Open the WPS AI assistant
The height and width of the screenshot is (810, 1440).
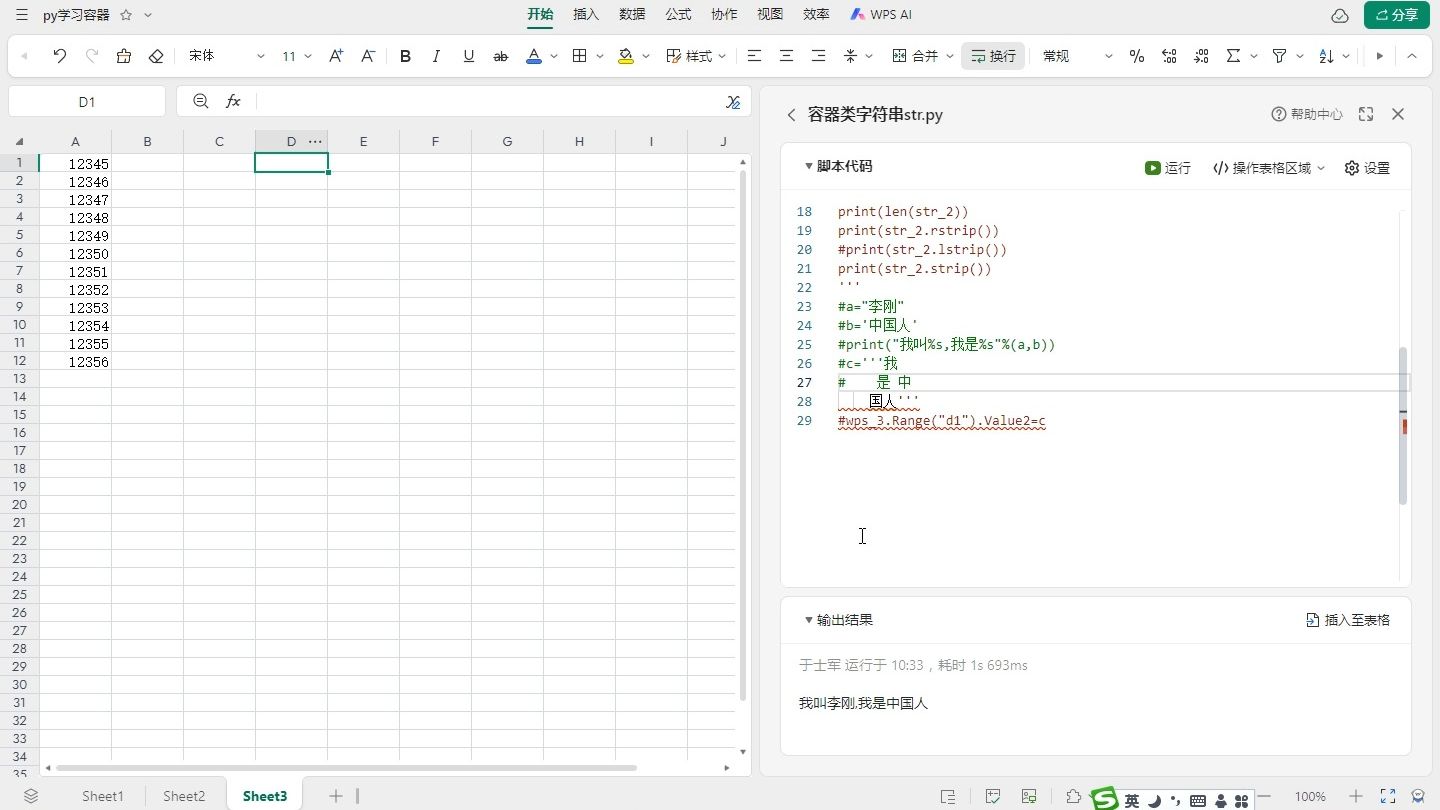[881, 15]
